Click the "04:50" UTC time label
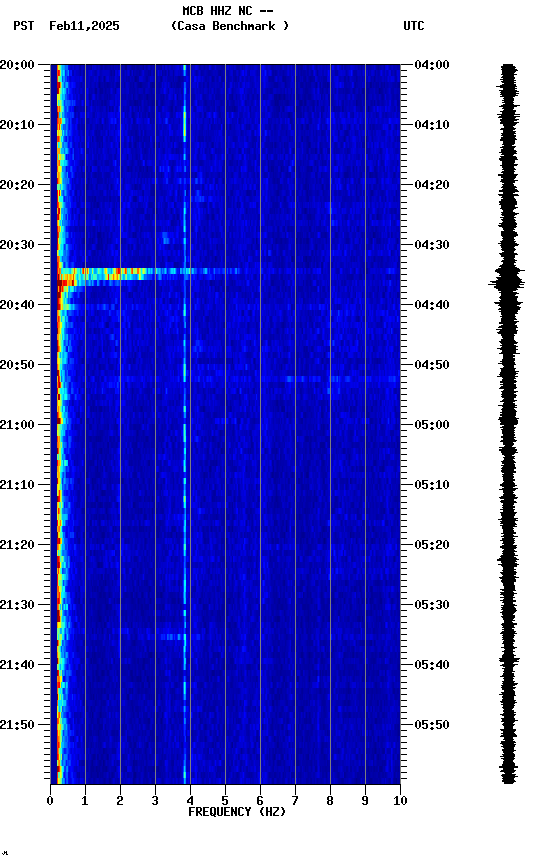Image resolution: width=552 pixels, height=864 pixels. tap(432, 365)
